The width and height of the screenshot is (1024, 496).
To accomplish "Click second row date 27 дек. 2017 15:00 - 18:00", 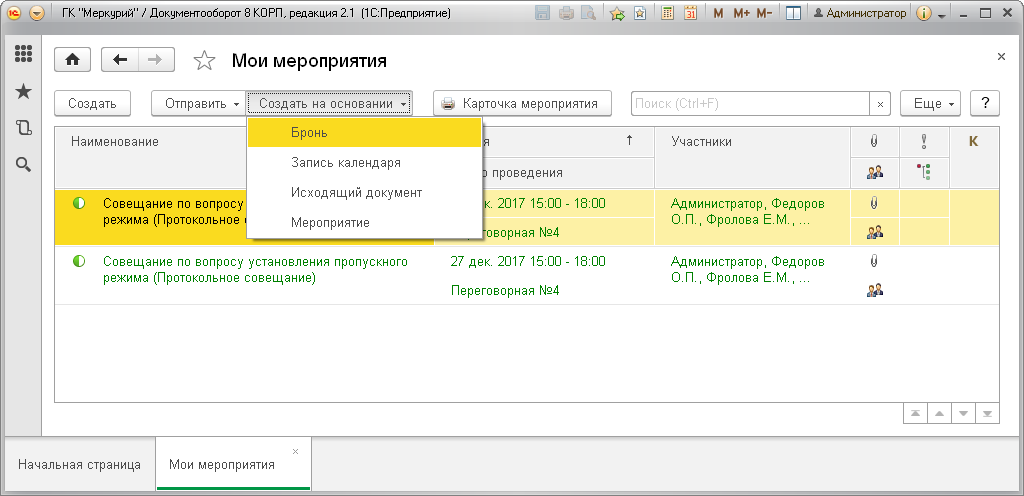I will (528, 262).
